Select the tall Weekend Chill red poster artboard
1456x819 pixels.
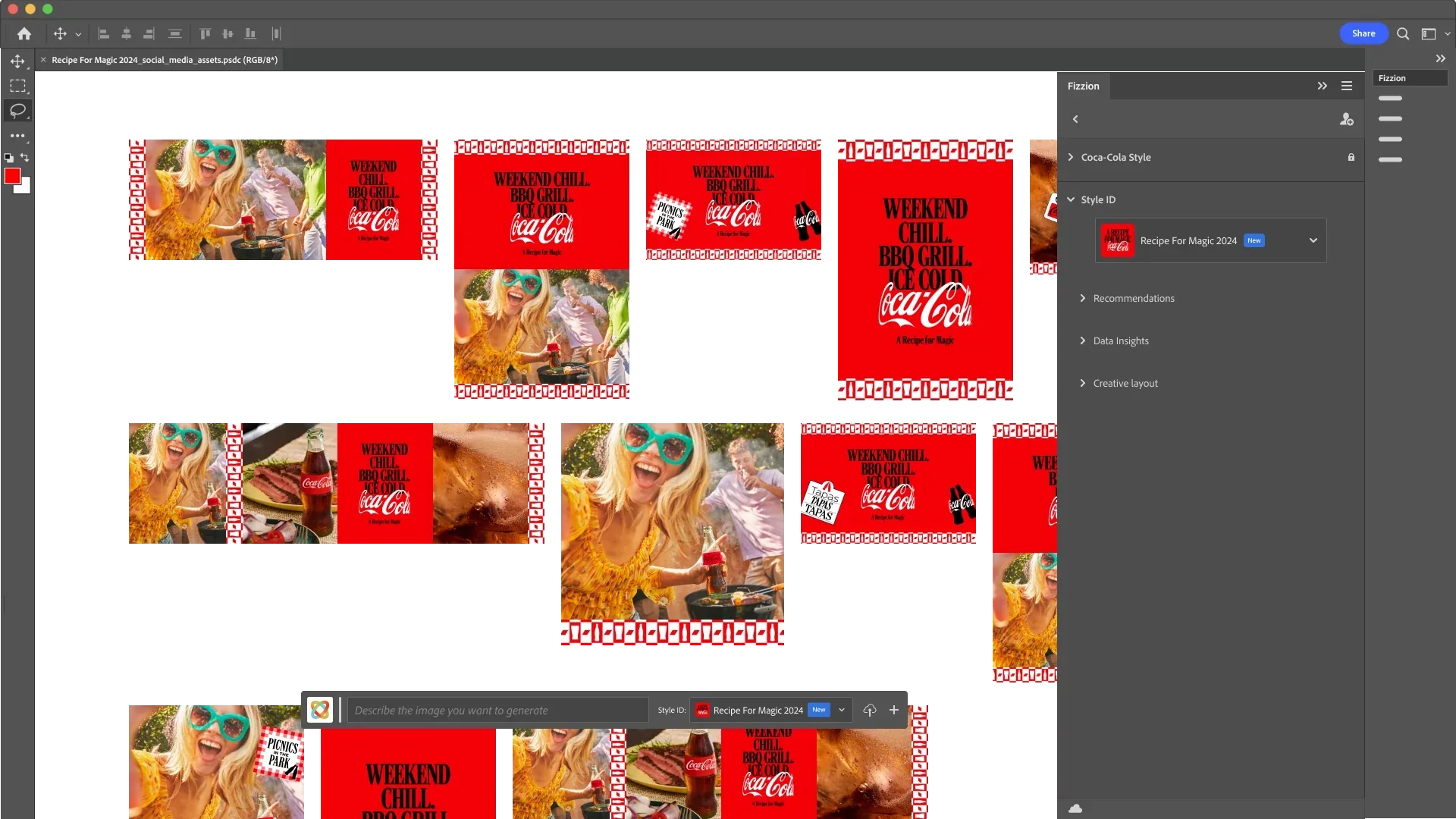pyautogui.click(x=925, y=269)
